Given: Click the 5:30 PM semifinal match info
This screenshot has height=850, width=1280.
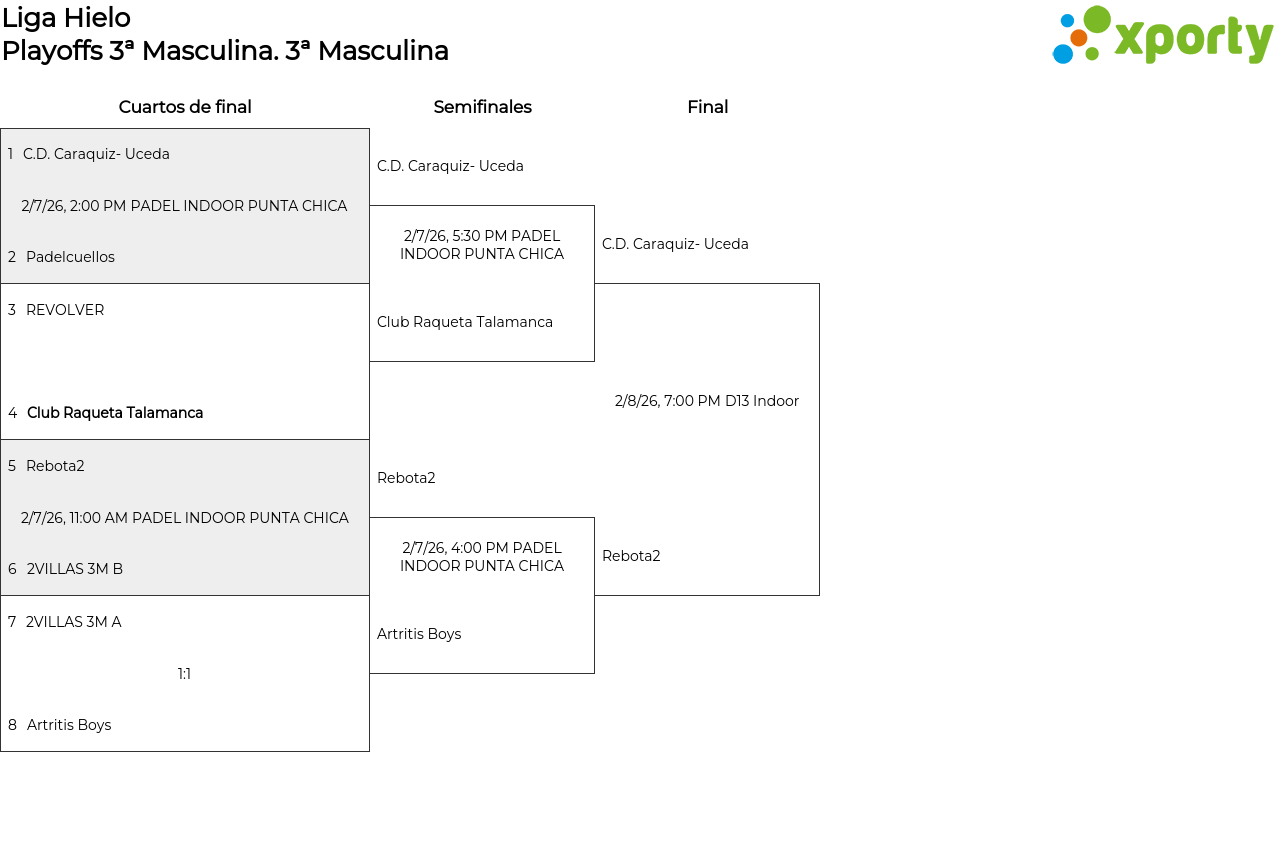Looking at the screenshot, I should [x=482, y=245].
